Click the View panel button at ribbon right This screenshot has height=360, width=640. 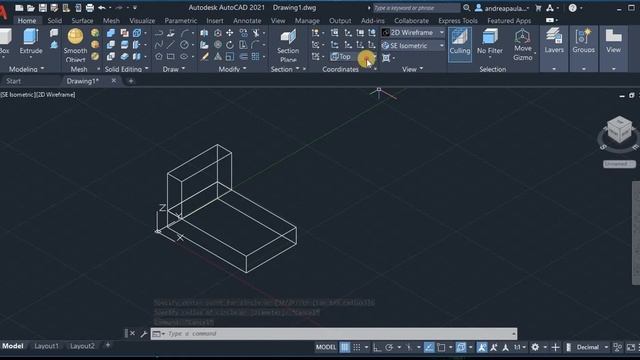(x=613, y=42)
